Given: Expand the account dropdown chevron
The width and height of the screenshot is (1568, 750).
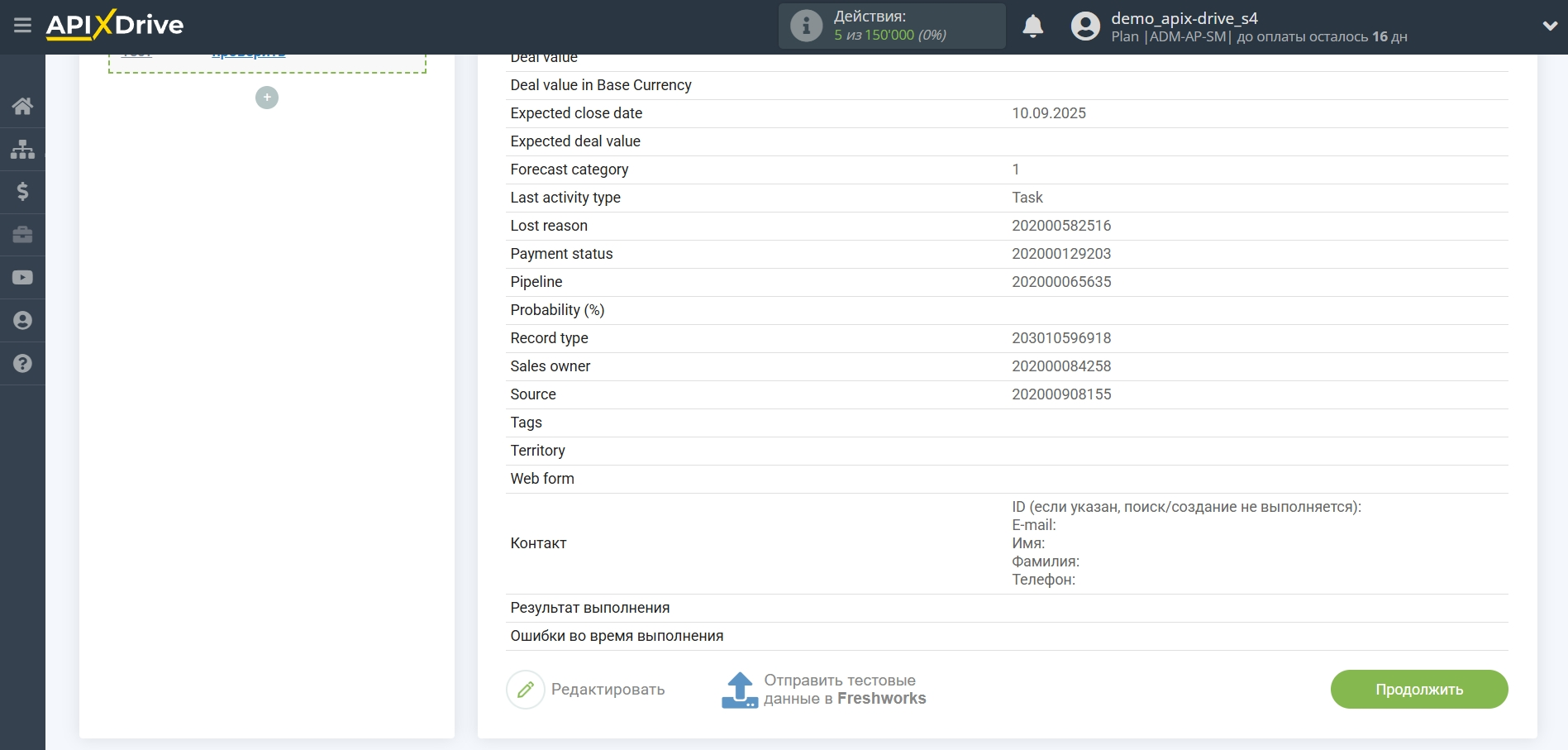Looking at the screenshot, I should coord(1550,26).
